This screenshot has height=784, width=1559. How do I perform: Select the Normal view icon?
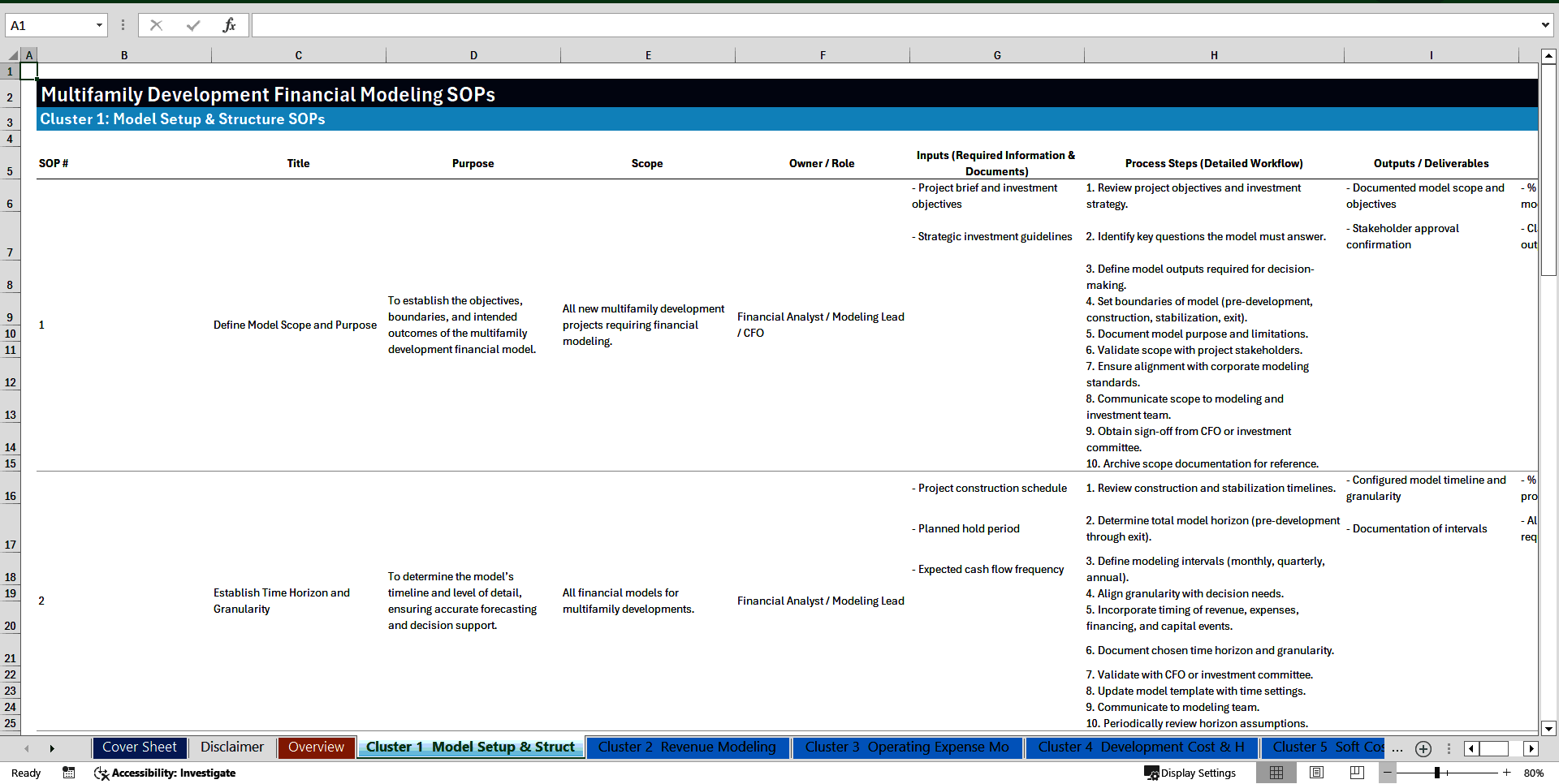click(1276, 773)
